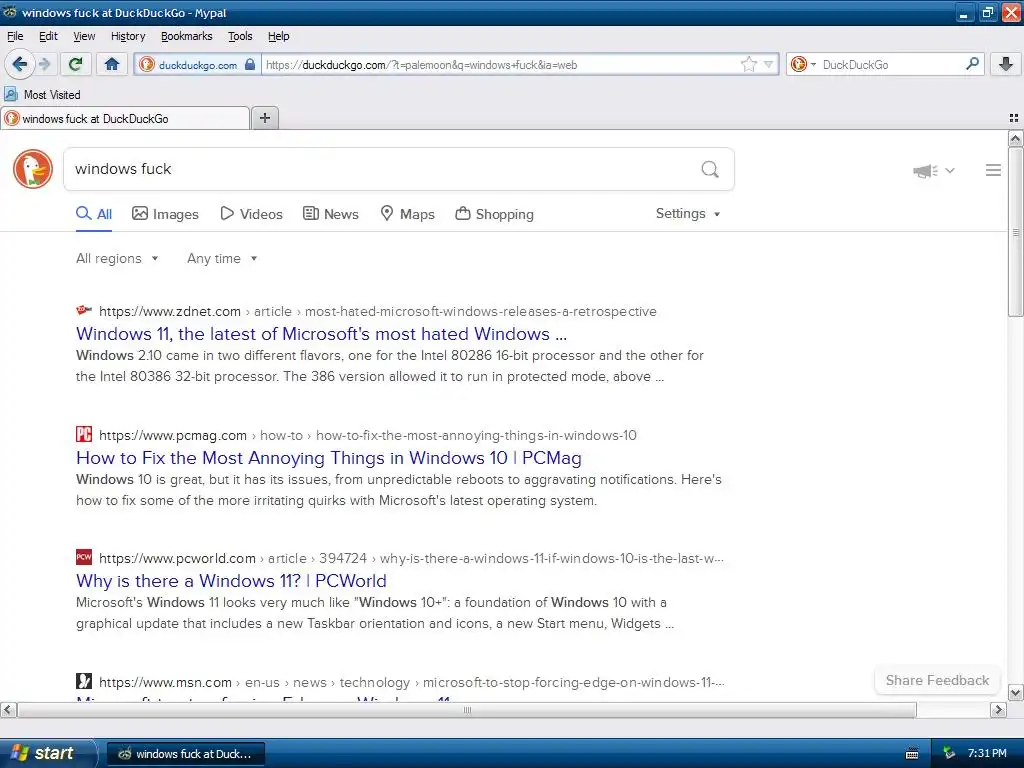Click the PCMag favicon beside result
Viewport: 1024px width, 768px height.
click(84, 434)
